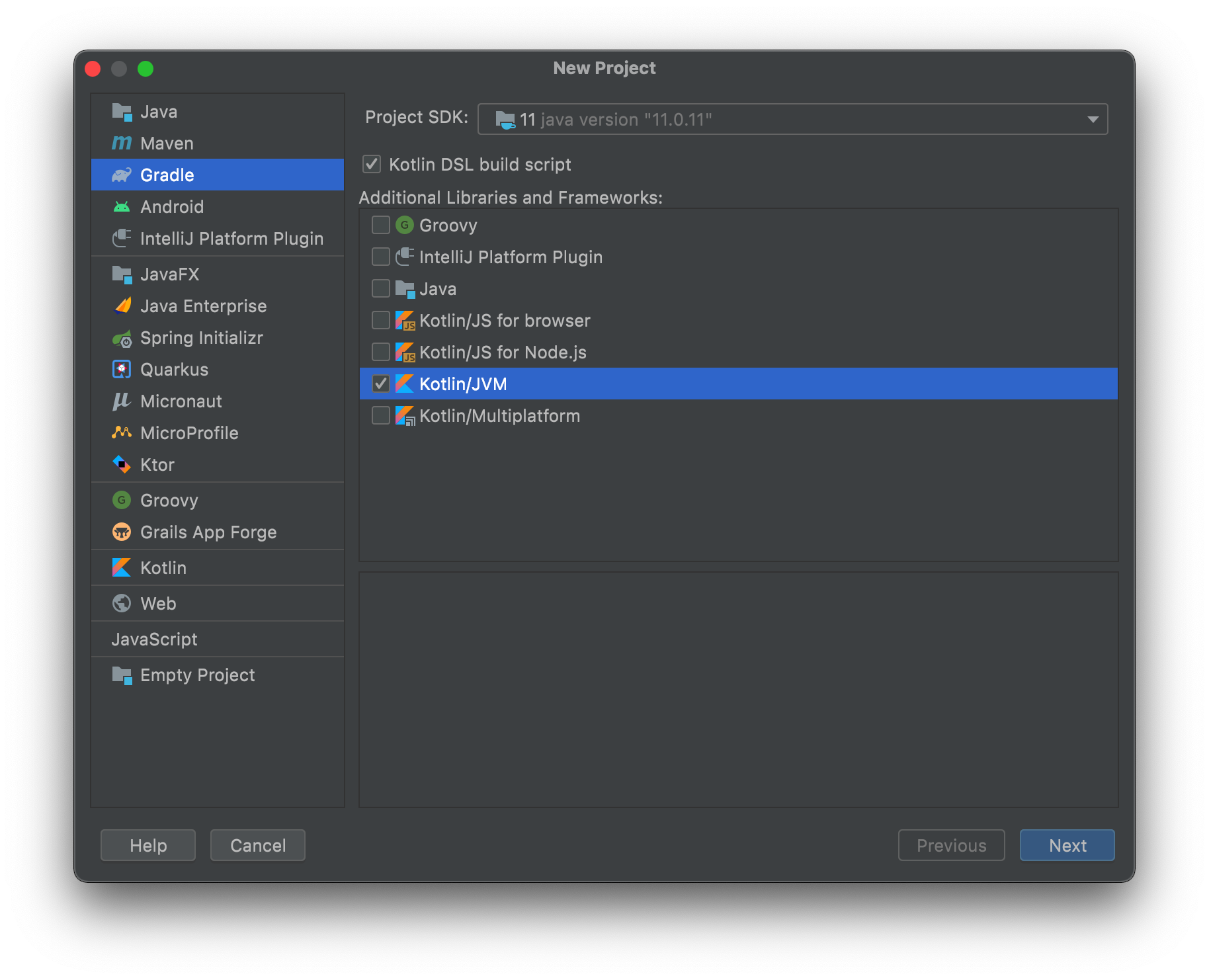Click the Groovy icon in sidebar
Viewport: 1209px width, 980px height.
tap(122, 500)
